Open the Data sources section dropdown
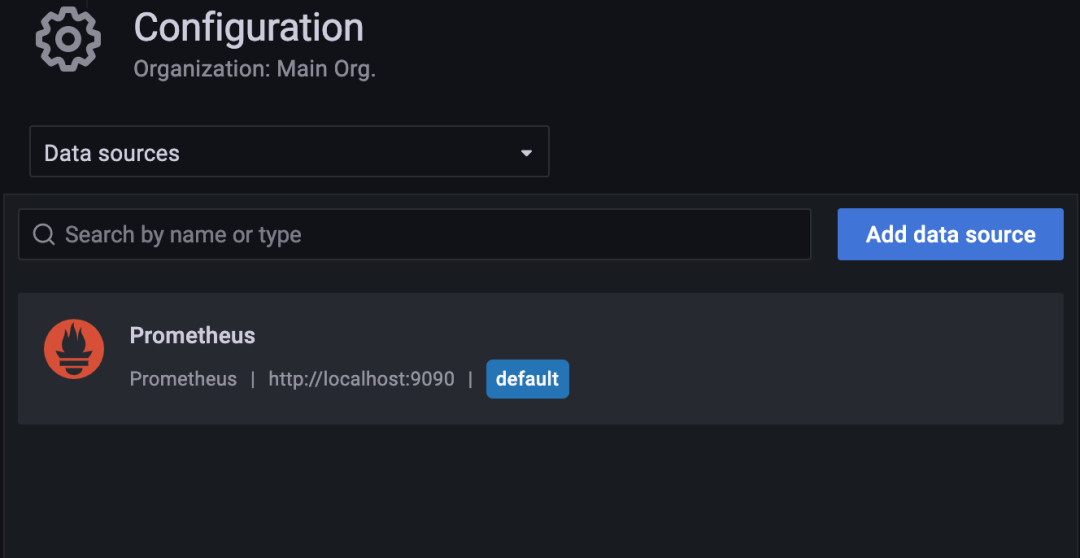 [289, 152]
